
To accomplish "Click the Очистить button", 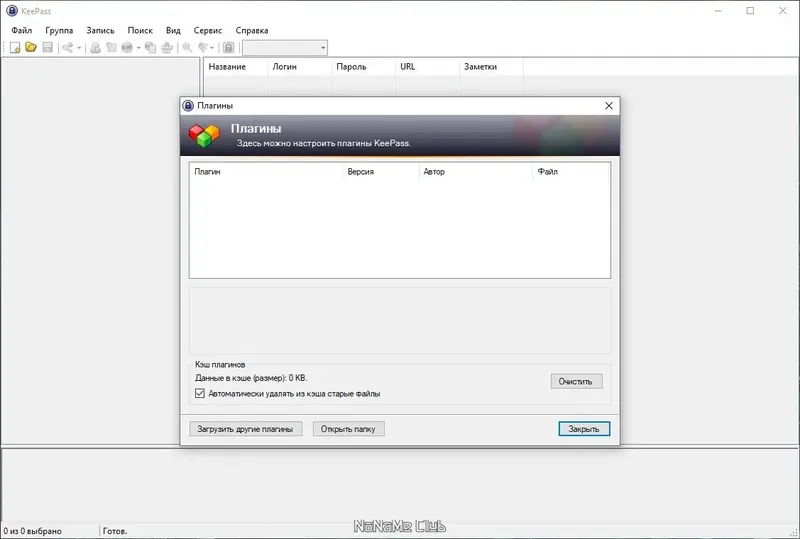I will [x=576, y=381].
